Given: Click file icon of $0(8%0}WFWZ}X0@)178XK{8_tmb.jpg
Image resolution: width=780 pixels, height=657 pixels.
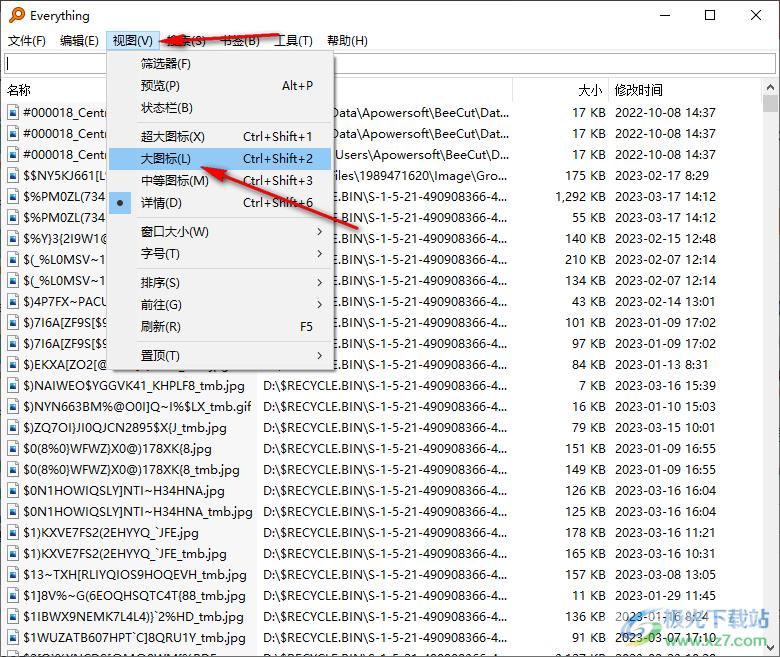Looking at the screenshot, I should (13, 470).
